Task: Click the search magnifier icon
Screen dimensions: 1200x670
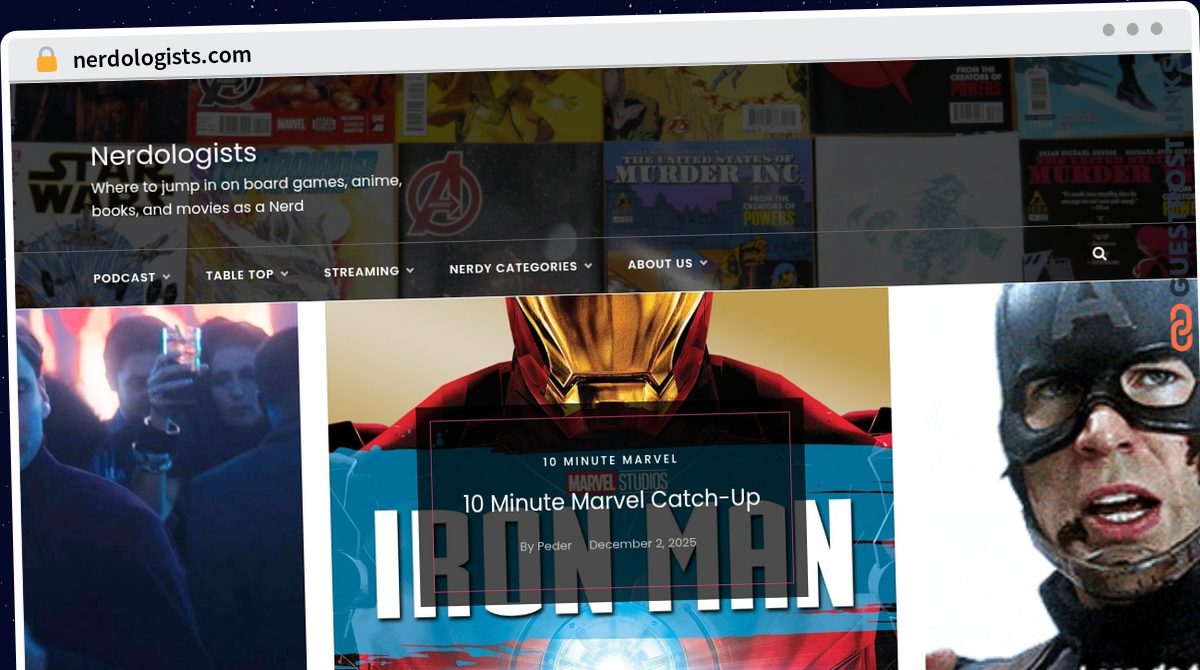Action: [x=1099, y=254]
